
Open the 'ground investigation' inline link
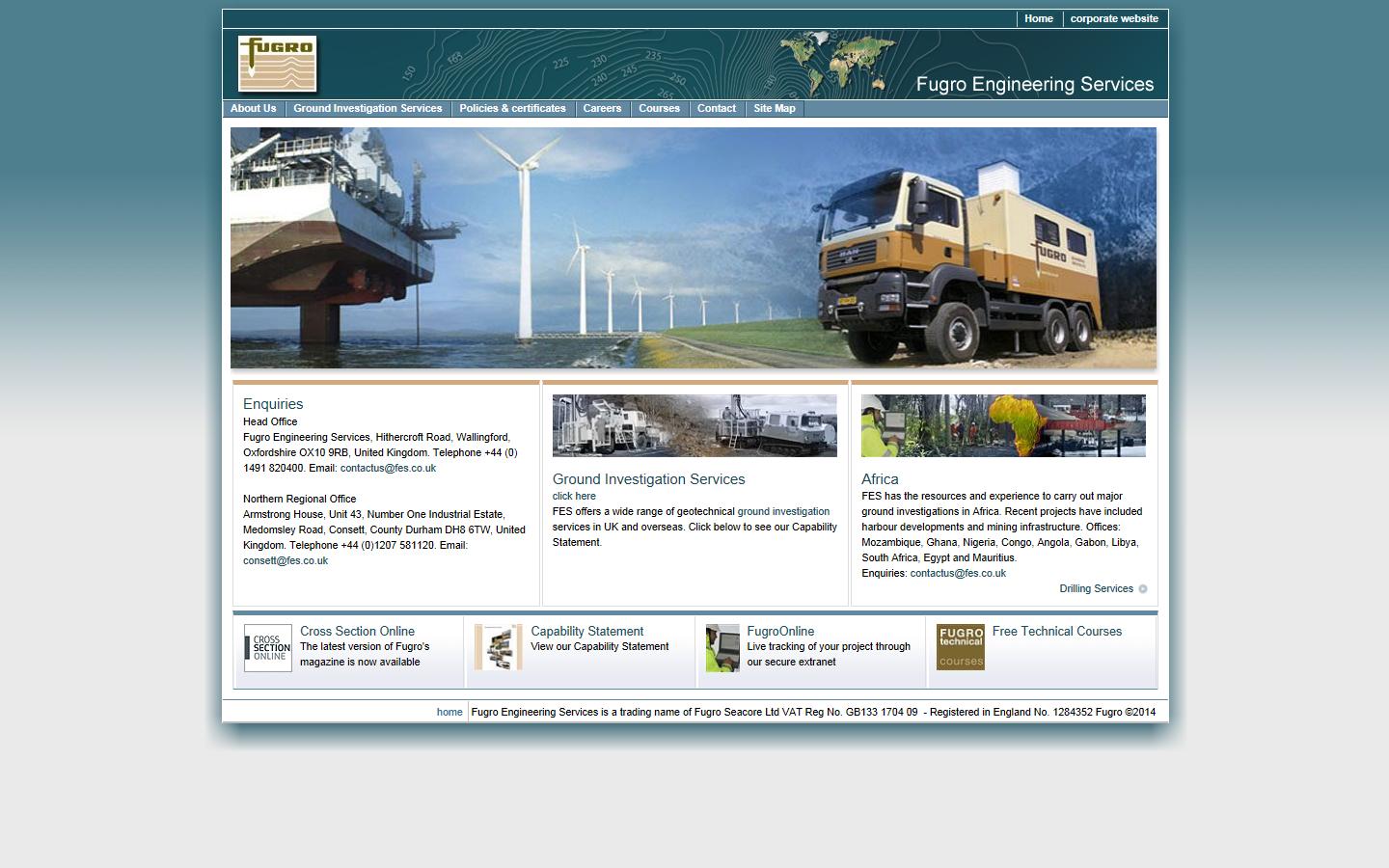coord(783,512)
